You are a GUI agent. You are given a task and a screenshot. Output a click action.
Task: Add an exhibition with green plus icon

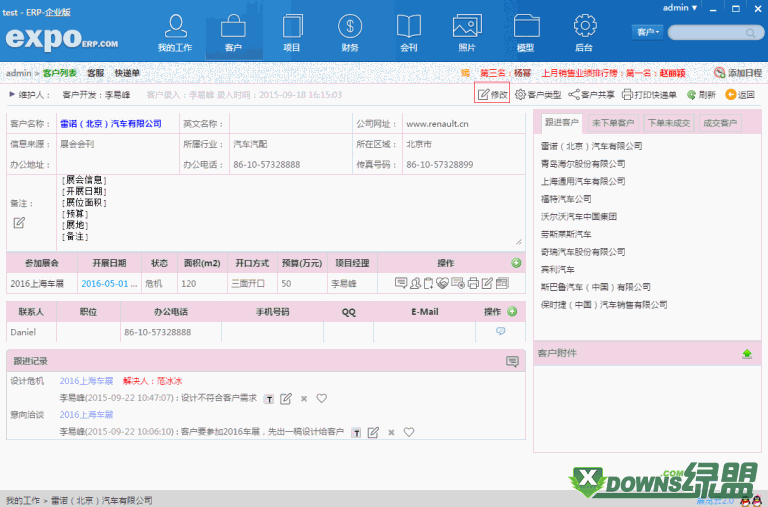[x=516, y=263]
